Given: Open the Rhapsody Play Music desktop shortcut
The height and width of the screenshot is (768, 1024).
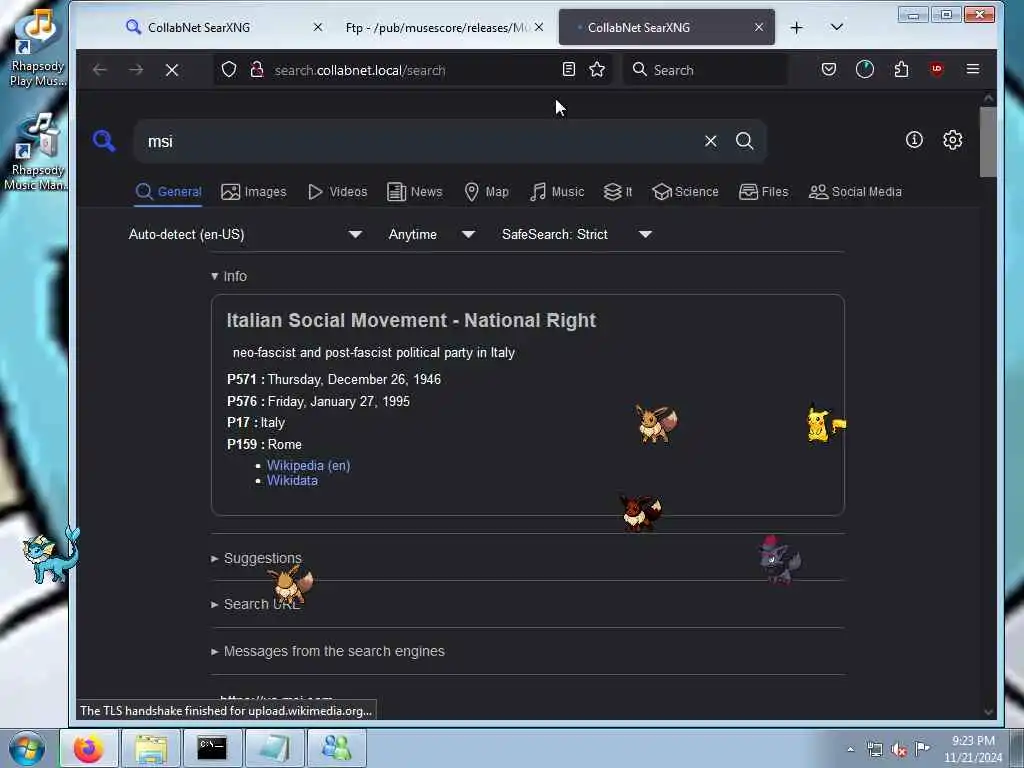Looking at the screenshot, I should click(x=37, y=49).
